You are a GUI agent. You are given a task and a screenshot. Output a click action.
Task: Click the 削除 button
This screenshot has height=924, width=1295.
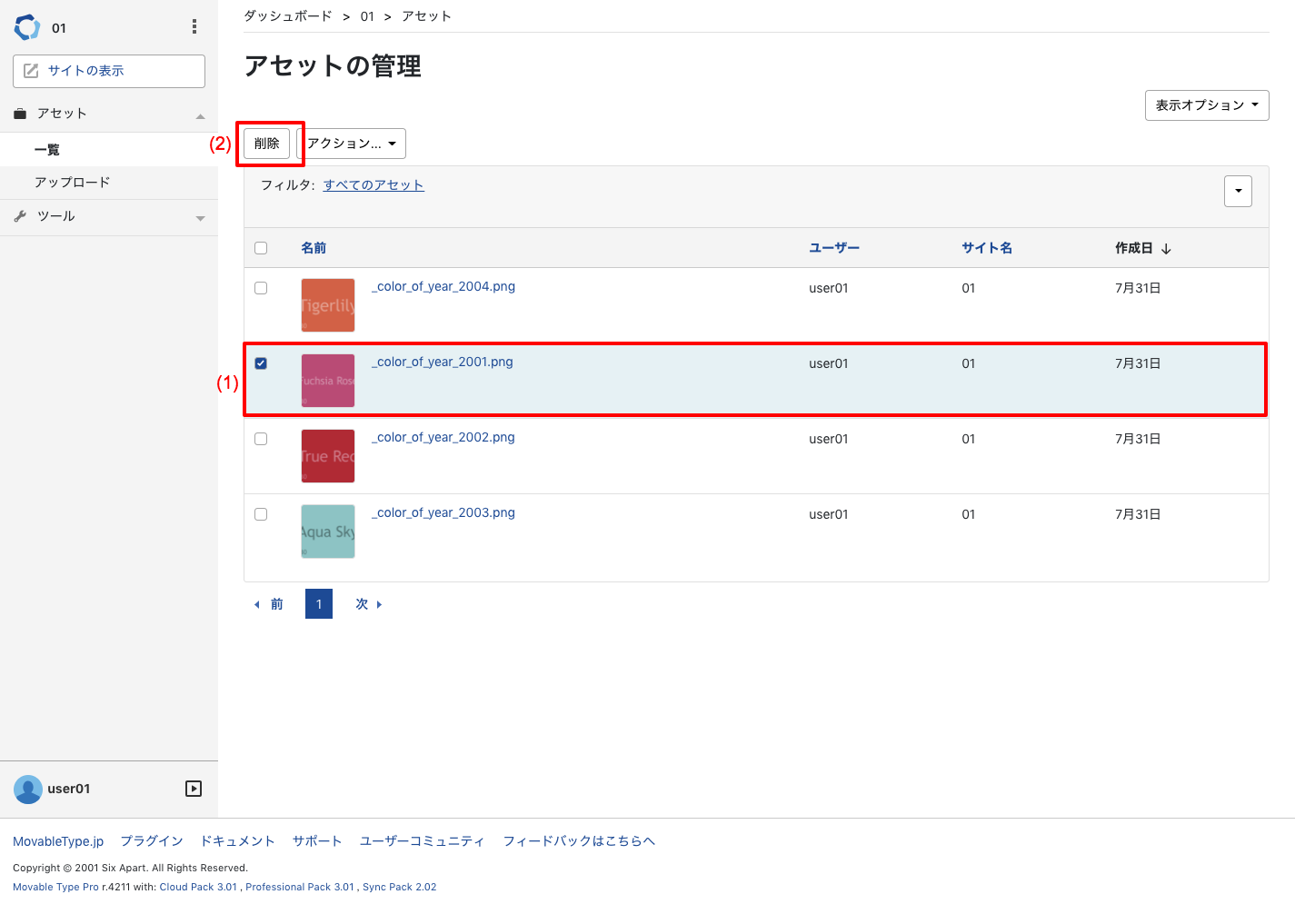click(266, 144)
